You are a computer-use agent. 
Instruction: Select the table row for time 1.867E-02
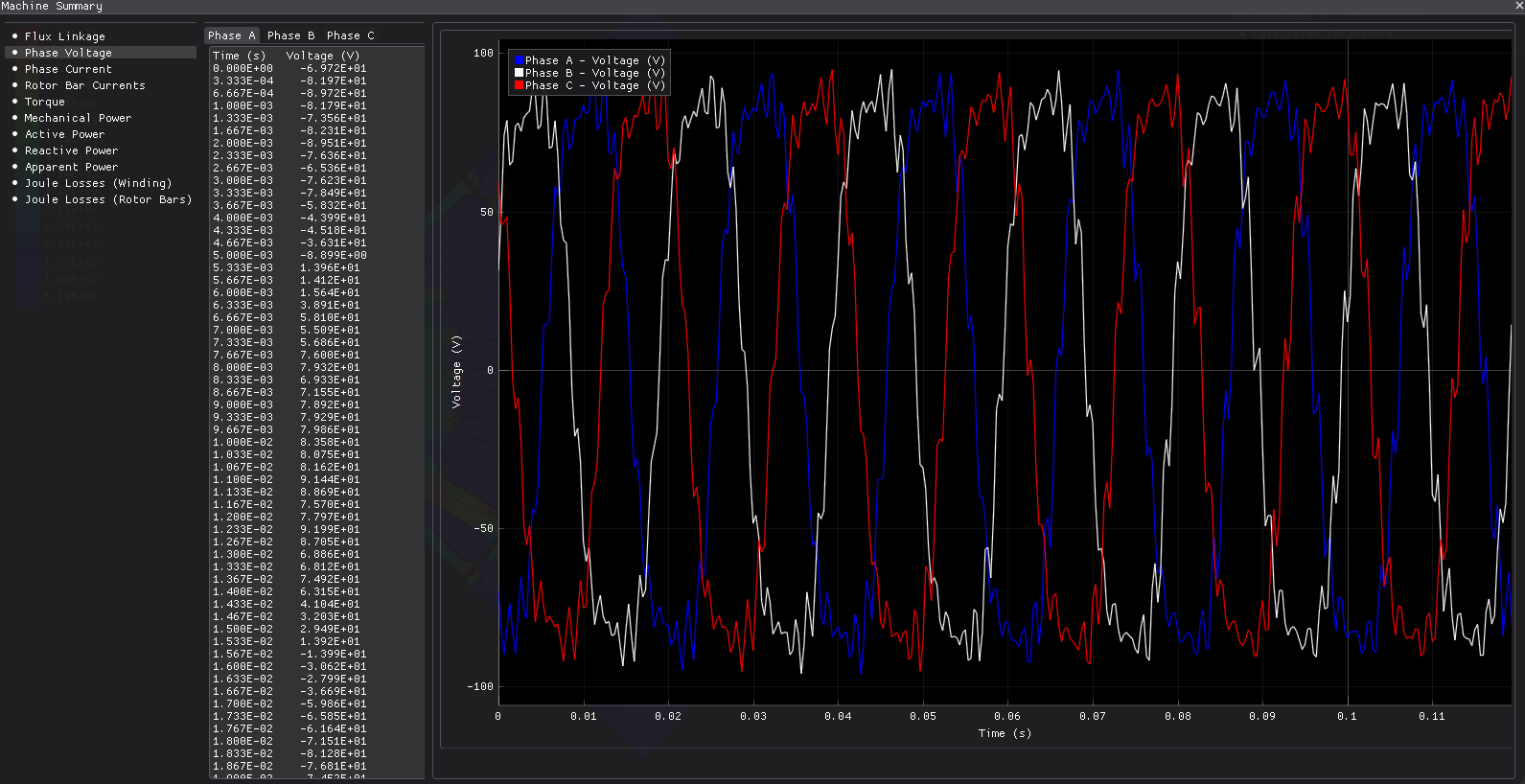click(x=316, y=766)
